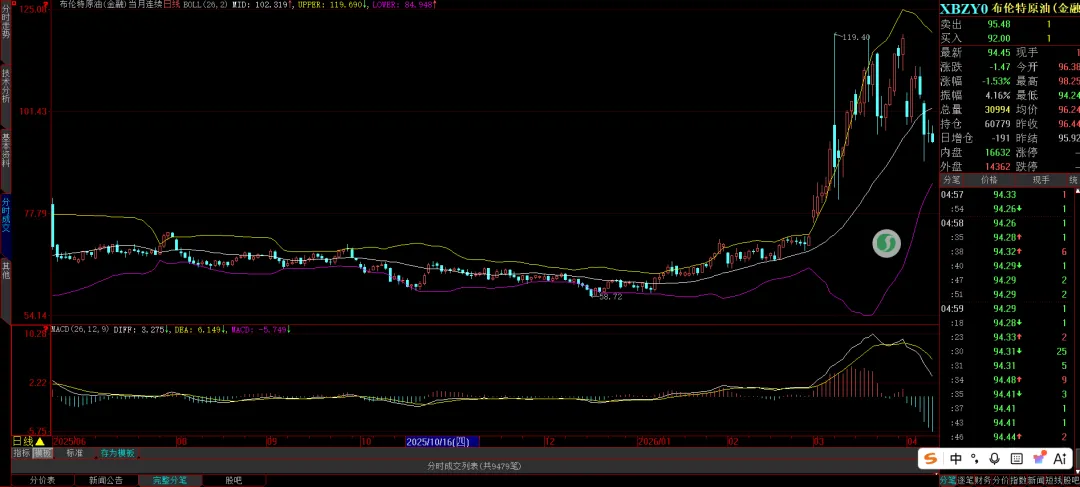Click the 内盘 value 16632
1080x487 pixels.
(x=998, y=152)
